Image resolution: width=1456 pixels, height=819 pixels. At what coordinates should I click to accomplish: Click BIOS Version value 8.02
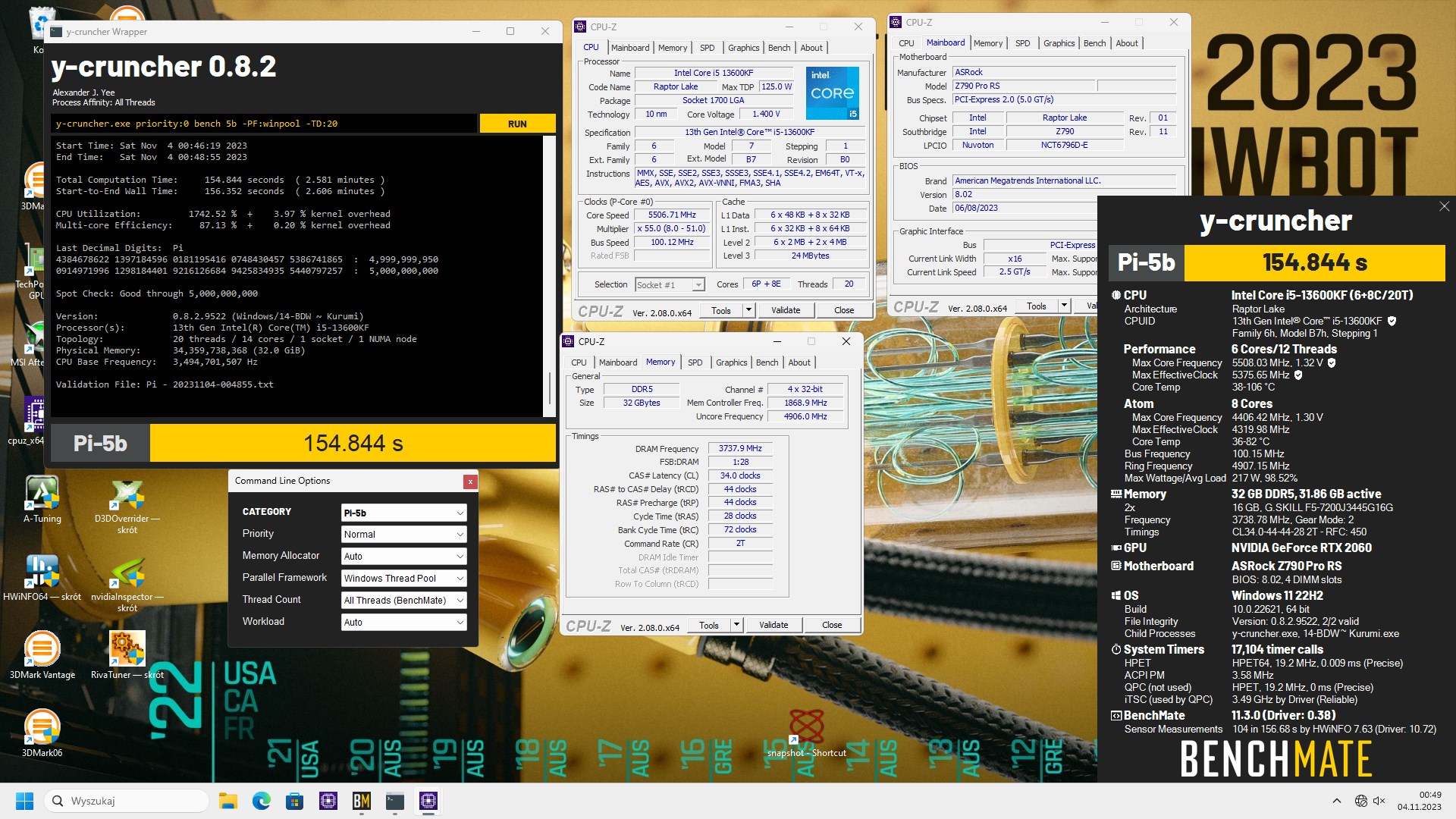pos(1064,195)
